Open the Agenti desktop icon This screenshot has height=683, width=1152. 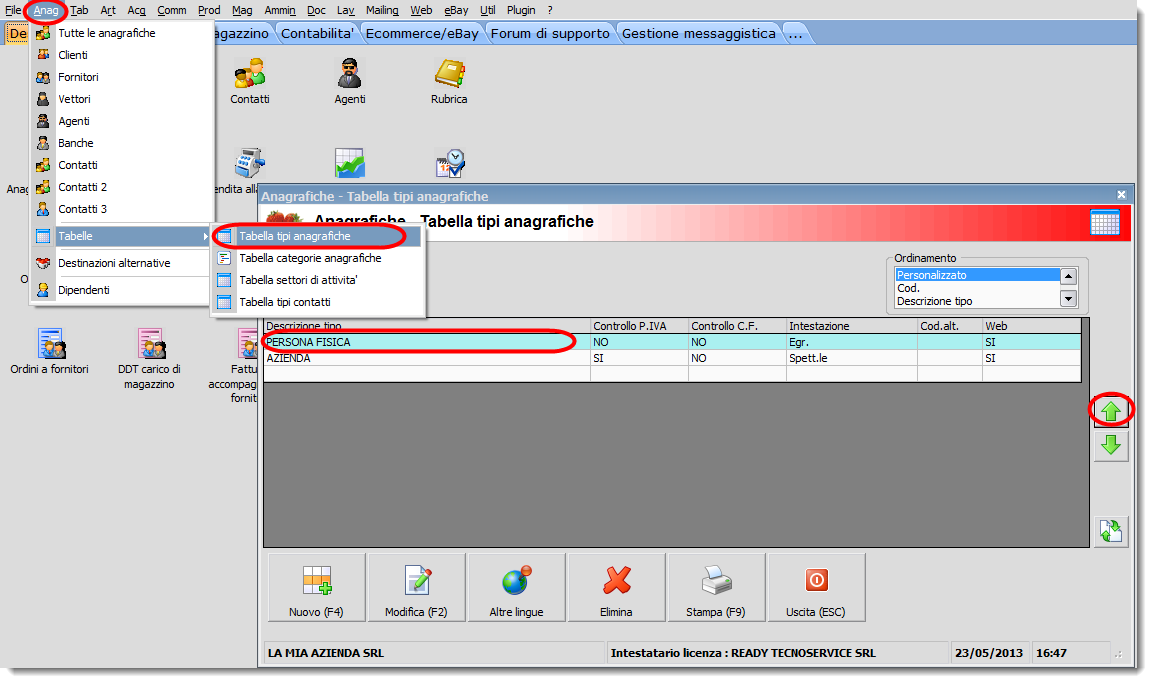[x=349, y=80]
